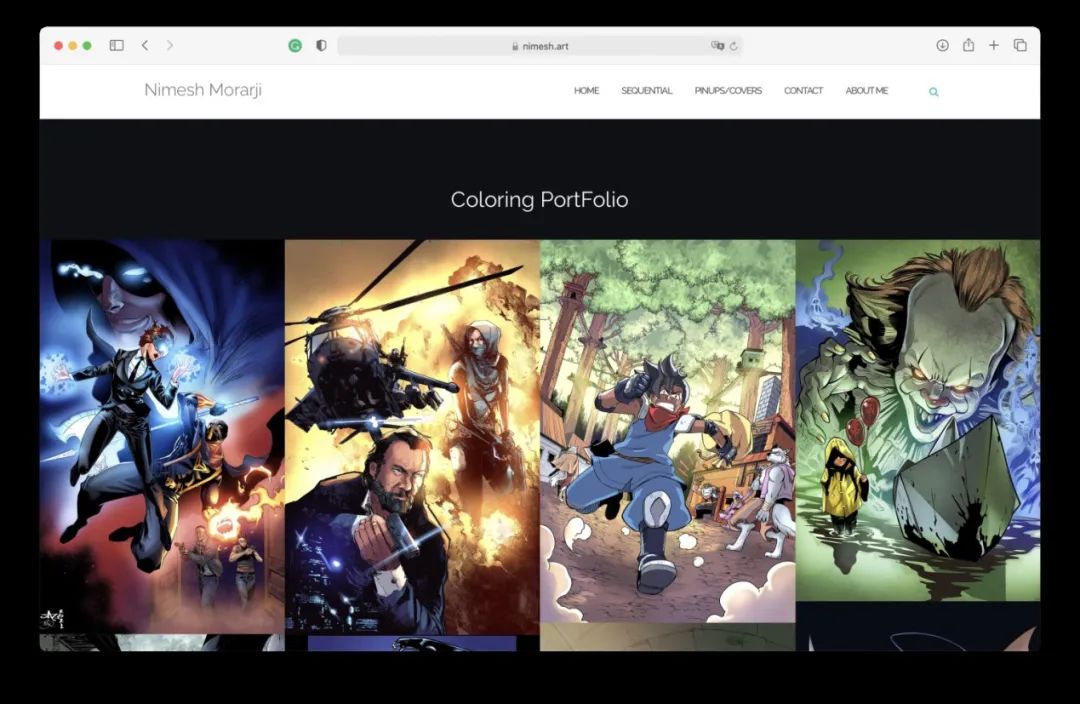1080x704 pixels.
Task: Go back with the back arrow
Action: tap(145, 45)
